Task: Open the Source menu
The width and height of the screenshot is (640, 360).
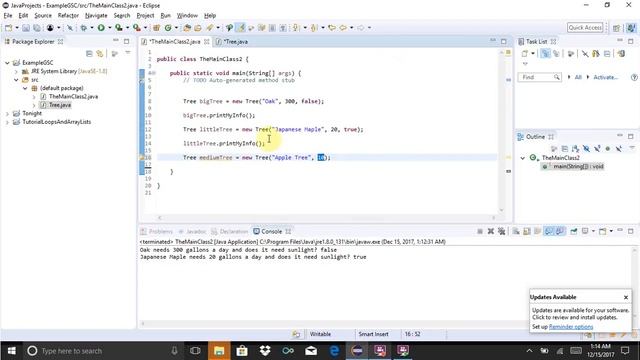Action: pyautogui.click(x=43, y=16)
